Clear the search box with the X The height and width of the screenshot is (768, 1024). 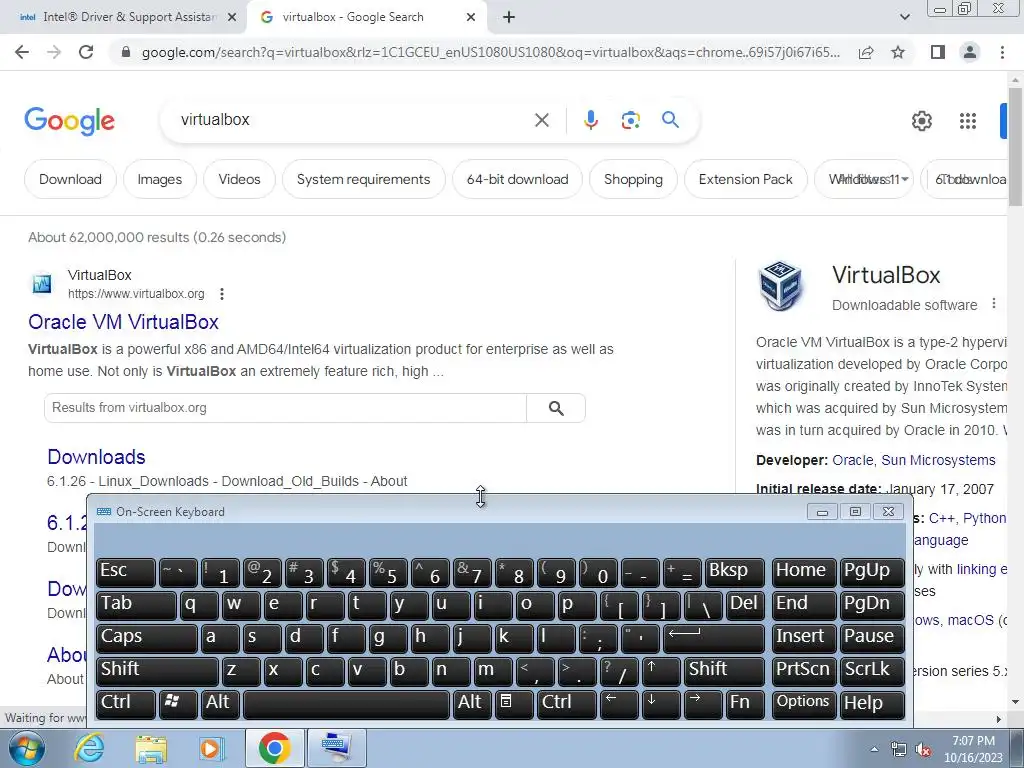(x=541, y=120)
